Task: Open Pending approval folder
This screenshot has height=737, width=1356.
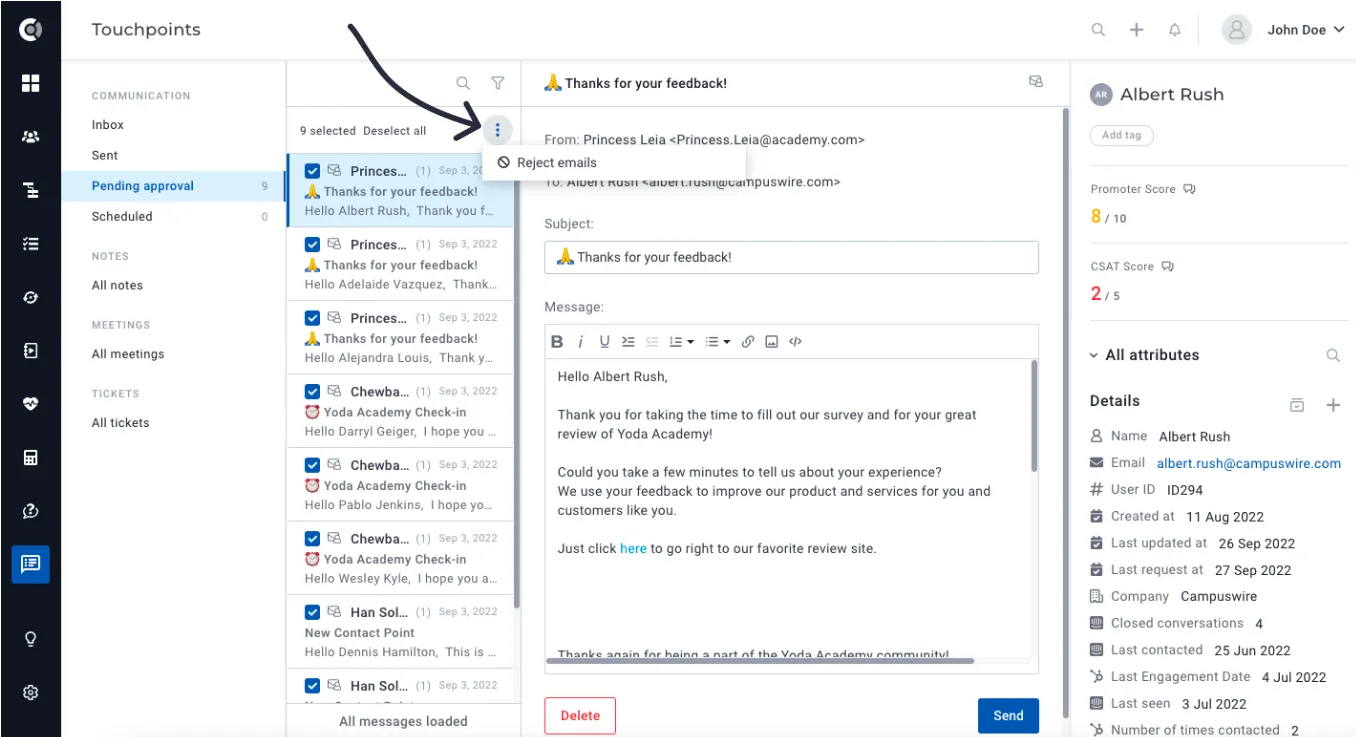Action: (173, 186)
